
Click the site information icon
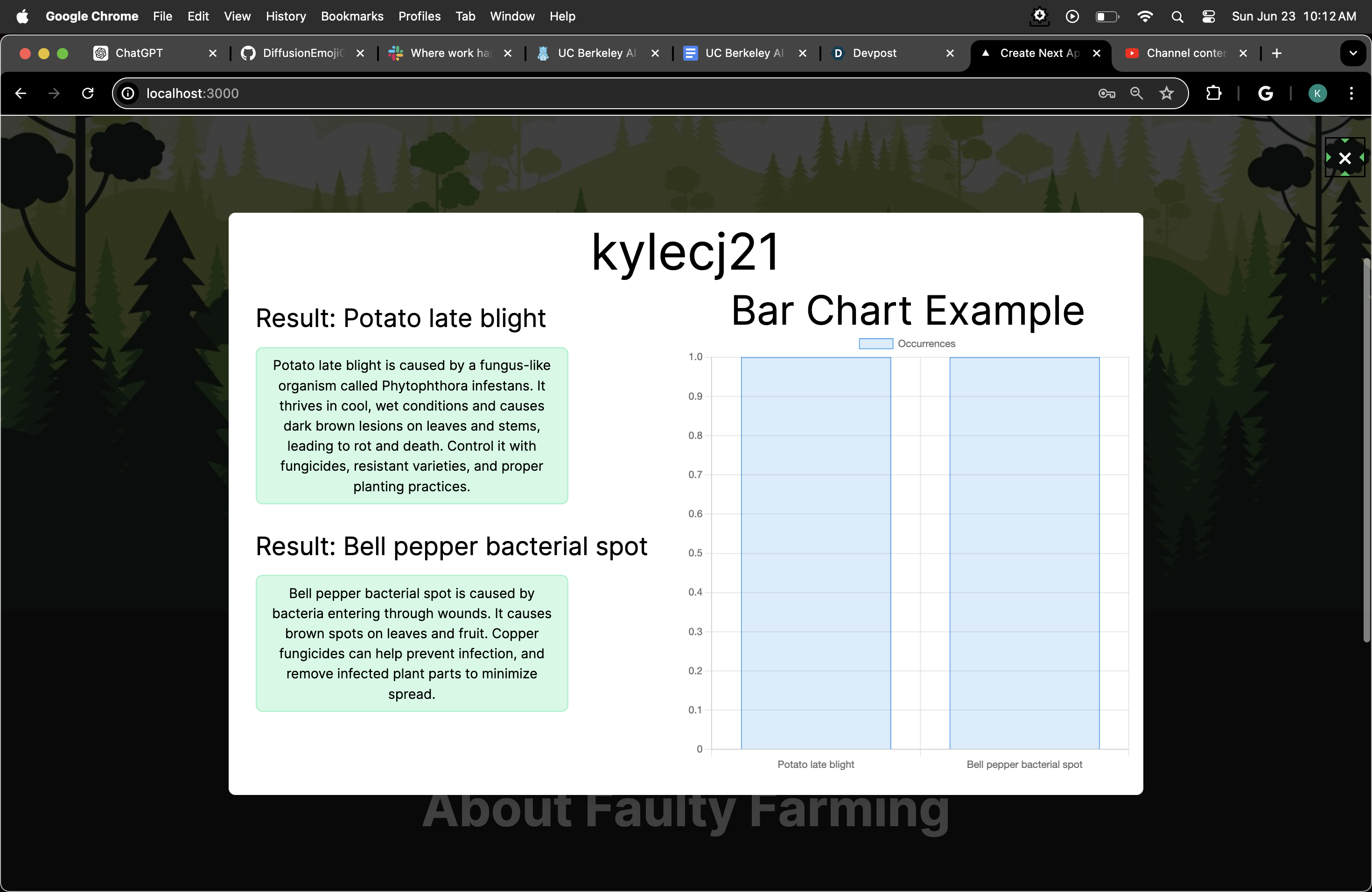128,93
